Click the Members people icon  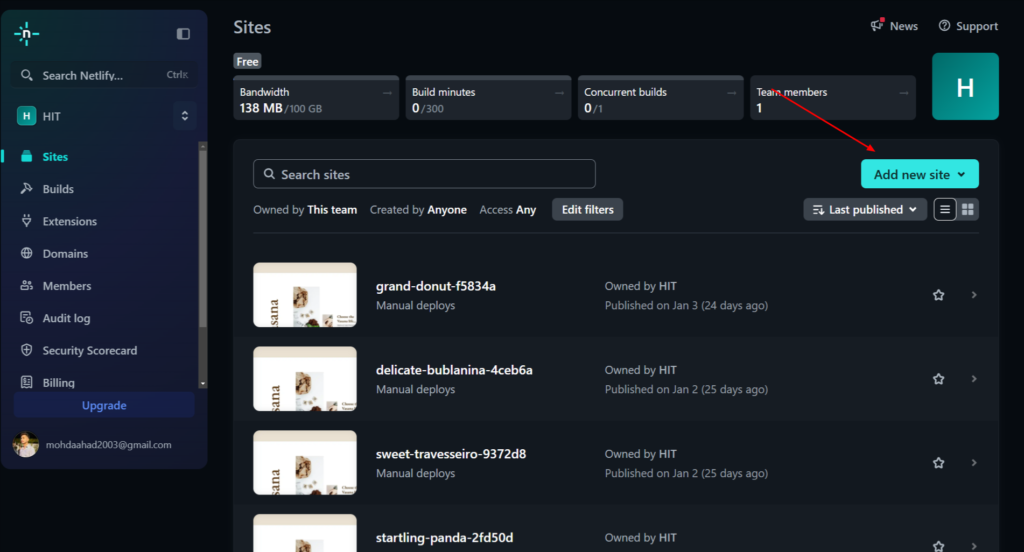[x=26, y=285]
